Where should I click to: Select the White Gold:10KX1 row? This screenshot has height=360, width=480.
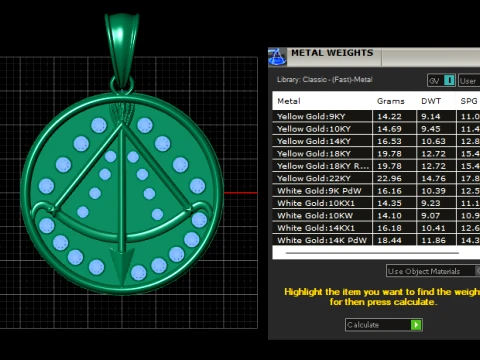[x=376, y=203]
